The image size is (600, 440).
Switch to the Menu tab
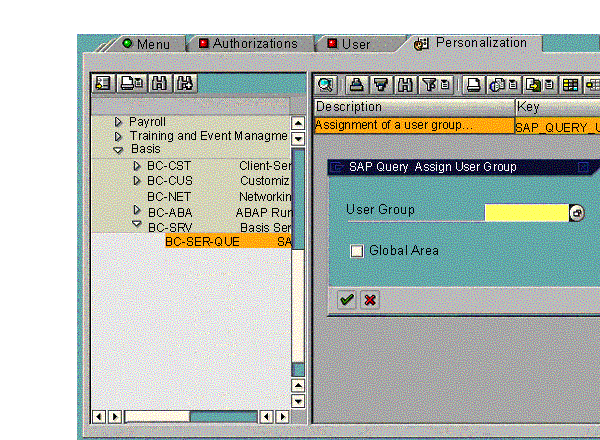[x=146, y=44]
